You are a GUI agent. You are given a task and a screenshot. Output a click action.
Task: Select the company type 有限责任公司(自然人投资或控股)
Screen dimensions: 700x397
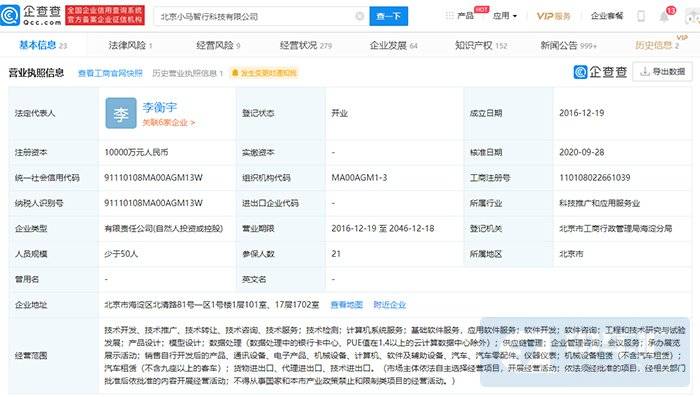163,228
